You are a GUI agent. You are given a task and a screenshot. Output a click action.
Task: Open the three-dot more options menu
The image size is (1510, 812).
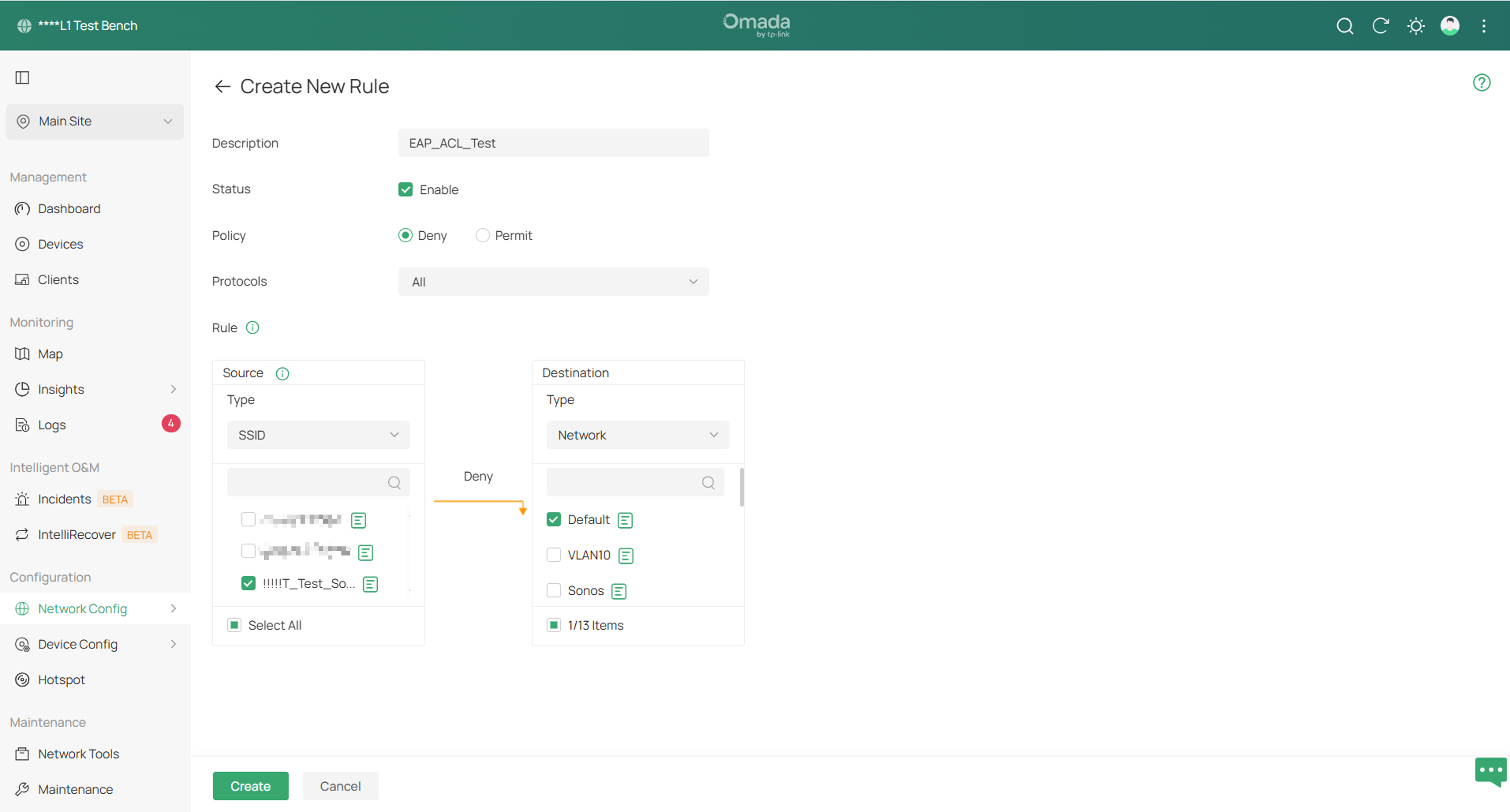tap(1484, 26)
